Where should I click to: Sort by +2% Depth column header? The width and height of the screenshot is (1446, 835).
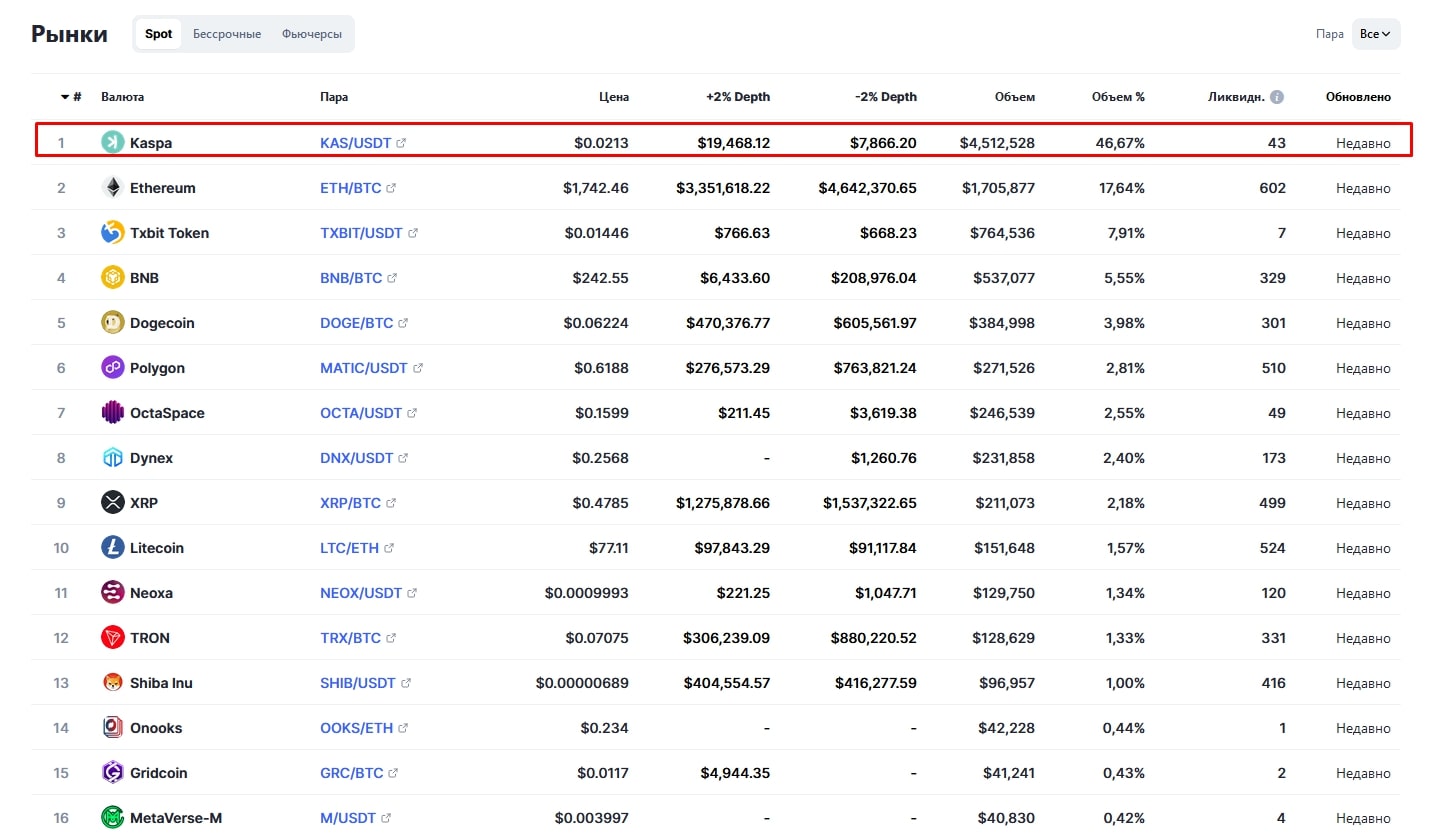coord(738,97)
